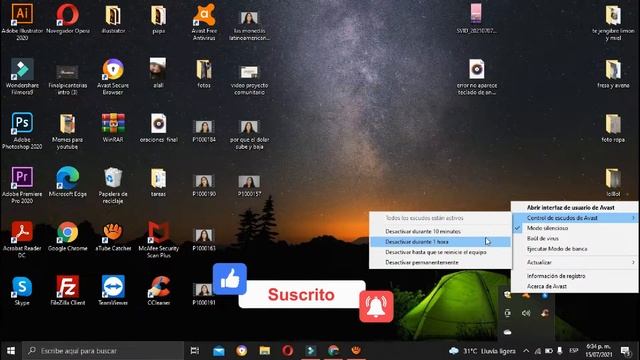Image resolution: width=640 pixels, height=360 pixels.
Task: Select the P1000163 video thumbnail
Action: (x=204, y=239)
